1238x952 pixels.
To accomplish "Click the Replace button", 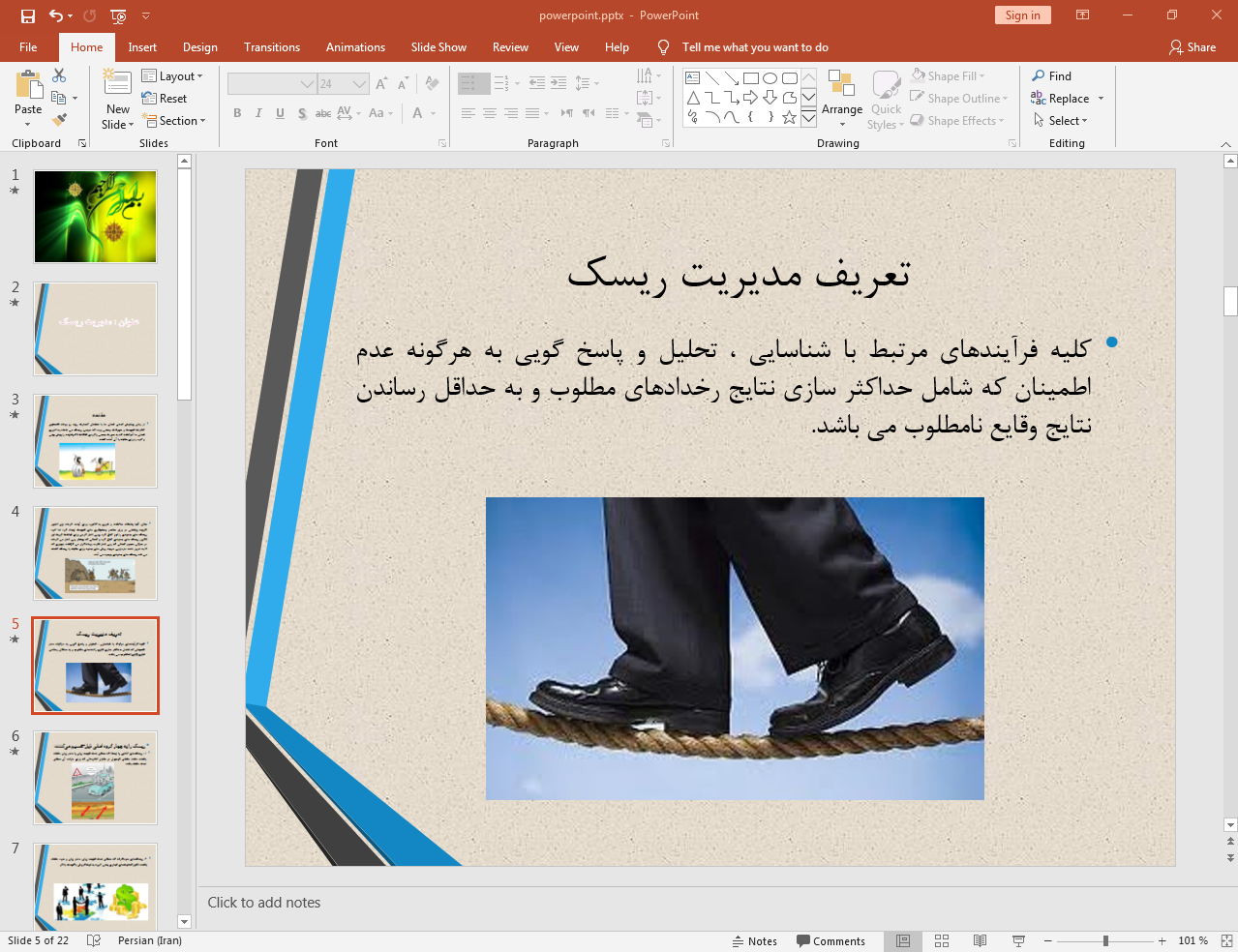I will 1061,98.
